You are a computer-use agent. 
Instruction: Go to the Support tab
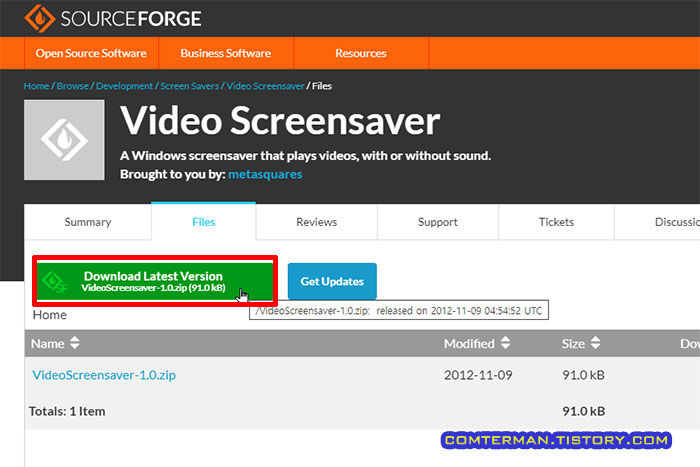(x=438, y=222)
